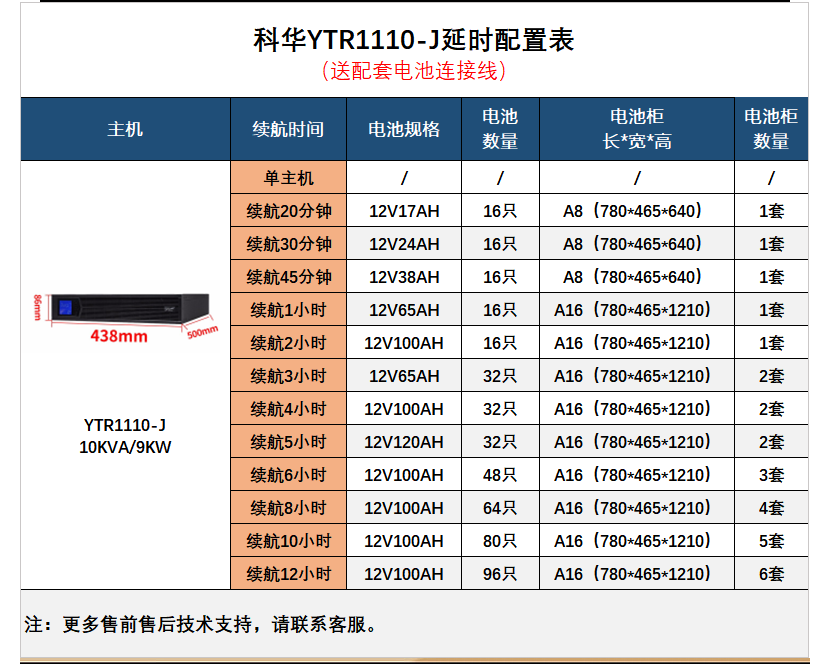This screenshot has height=664, width=839.
Task: Select the 续航45分钟 cell
Action: 288,277
